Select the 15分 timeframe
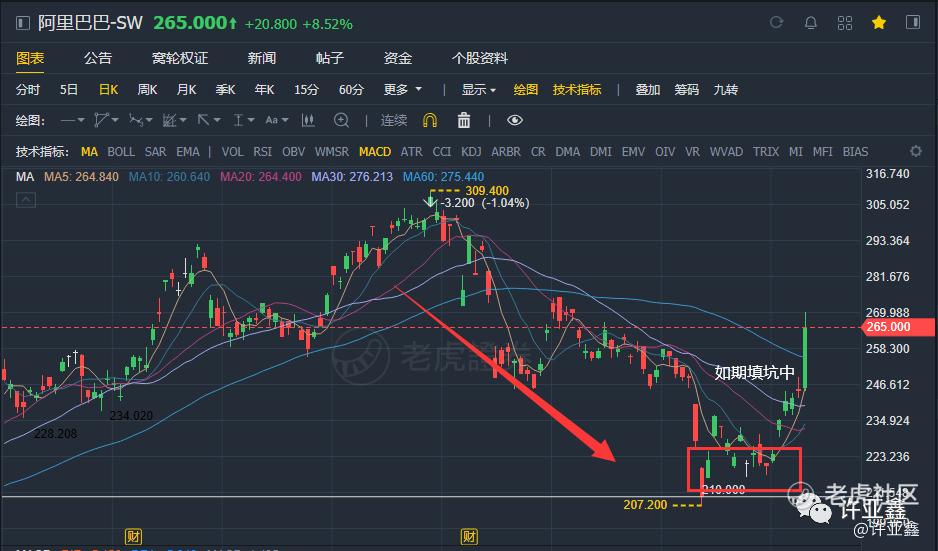 click(306, 90)
